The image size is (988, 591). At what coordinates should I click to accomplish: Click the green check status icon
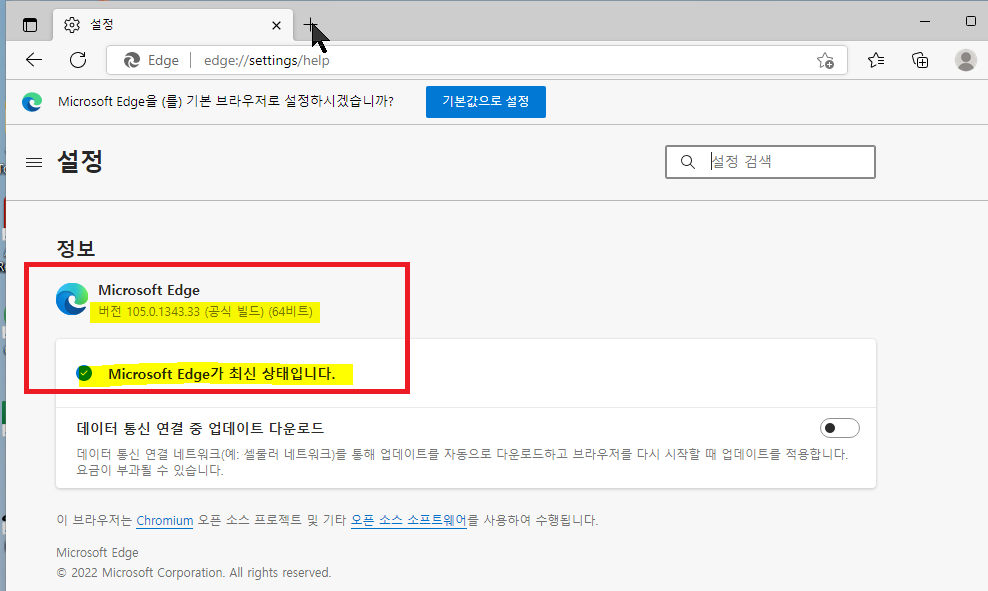click(84, 374)
